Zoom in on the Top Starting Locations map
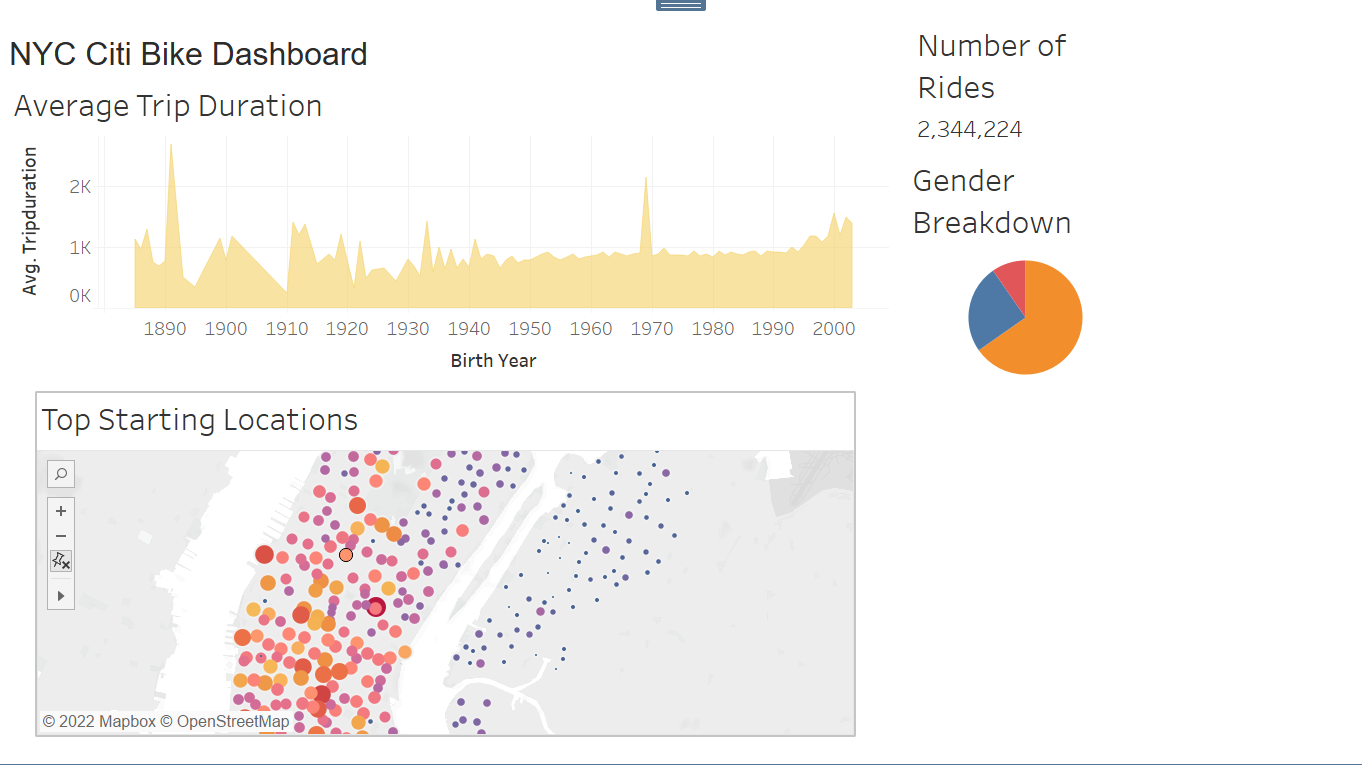The width and height of the screenshot is (1362, 765). coord(61,512)
